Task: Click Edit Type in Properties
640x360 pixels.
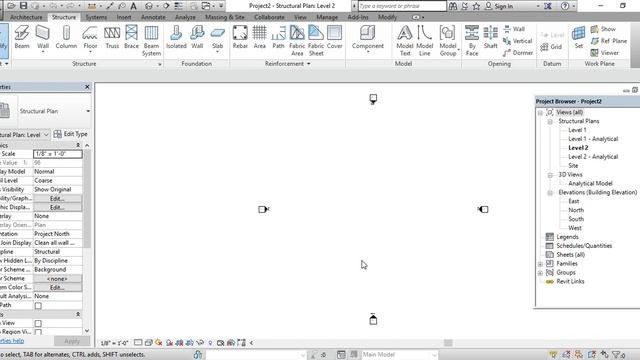Action: [x=71, y=134]
